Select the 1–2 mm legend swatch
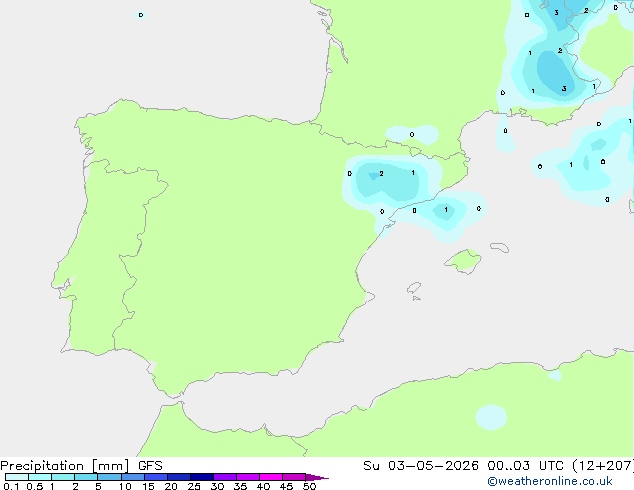Screen dimensions: 634x490 (63, 477)
